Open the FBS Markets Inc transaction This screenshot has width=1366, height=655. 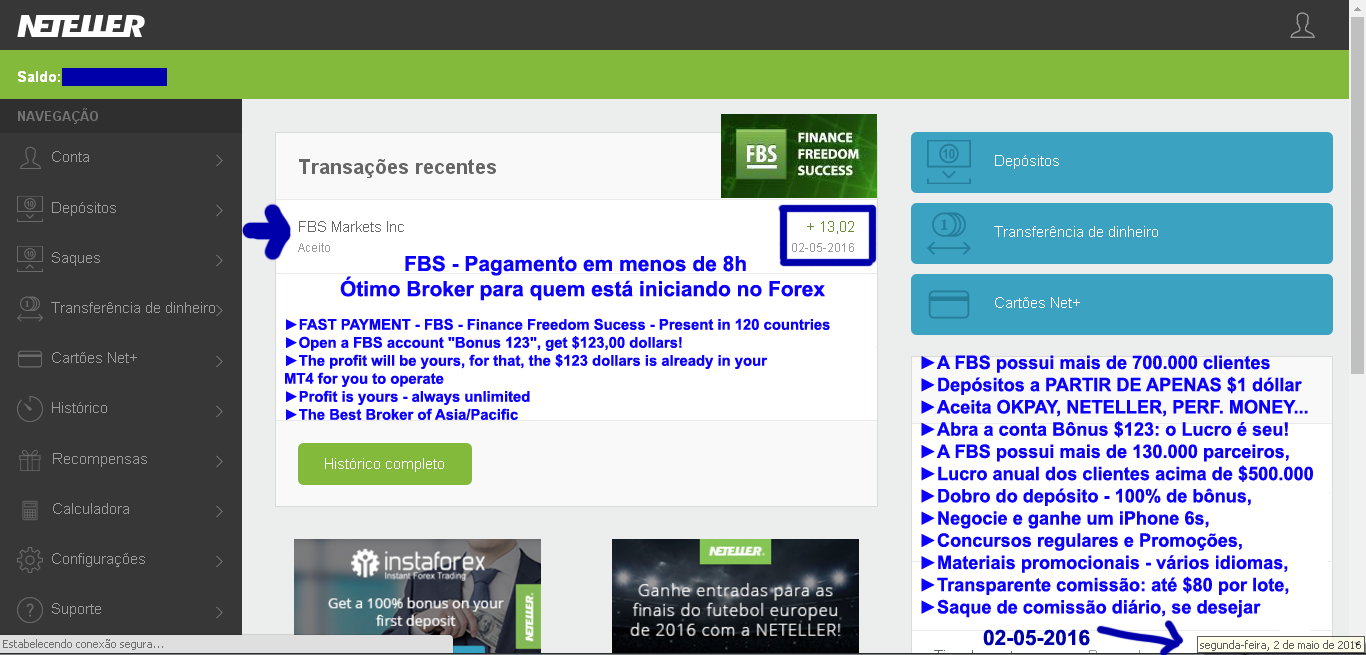[351, 227]
